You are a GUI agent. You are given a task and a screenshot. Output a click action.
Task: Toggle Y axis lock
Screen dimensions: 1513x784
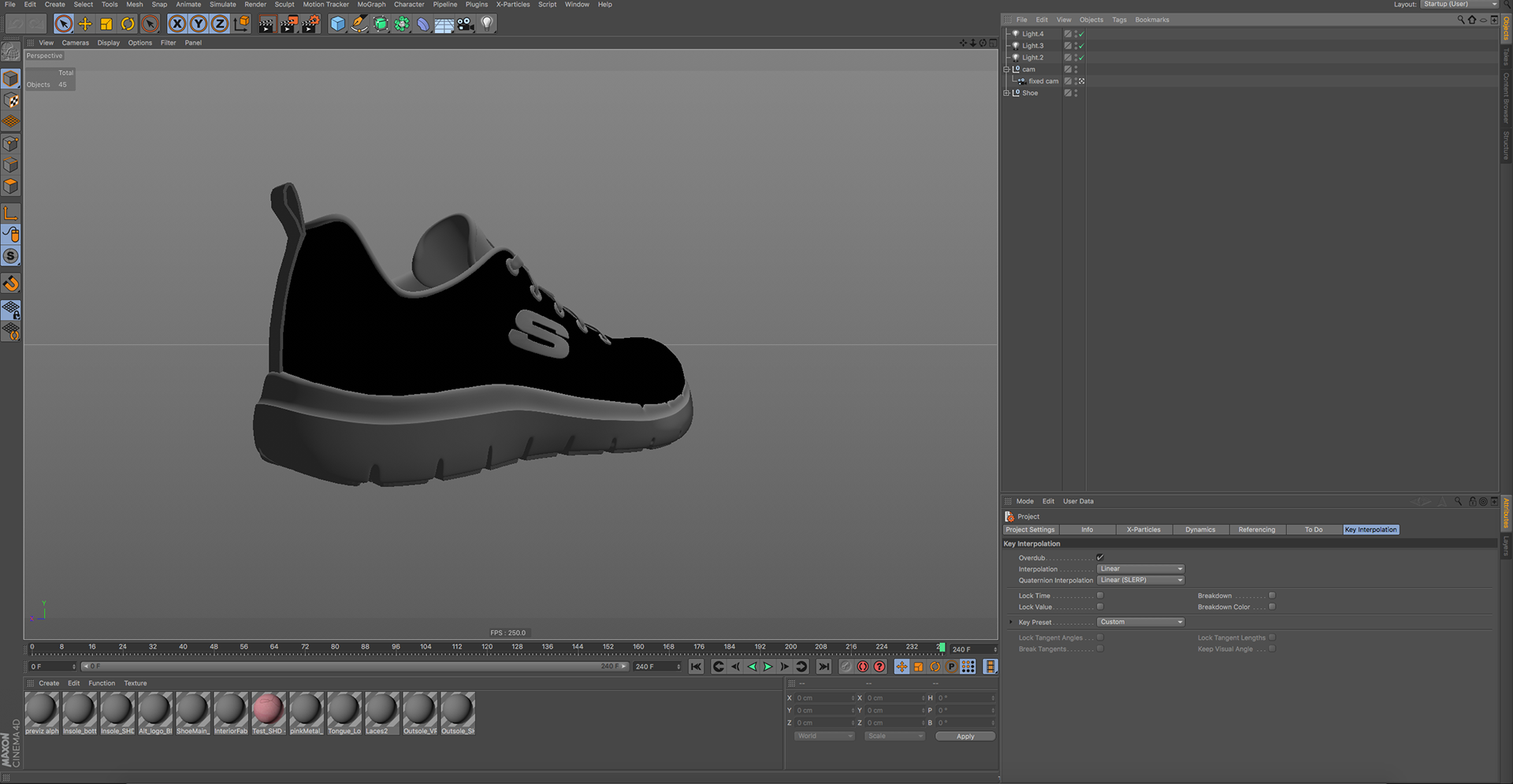pyautogui.click(x=199, y=24)
